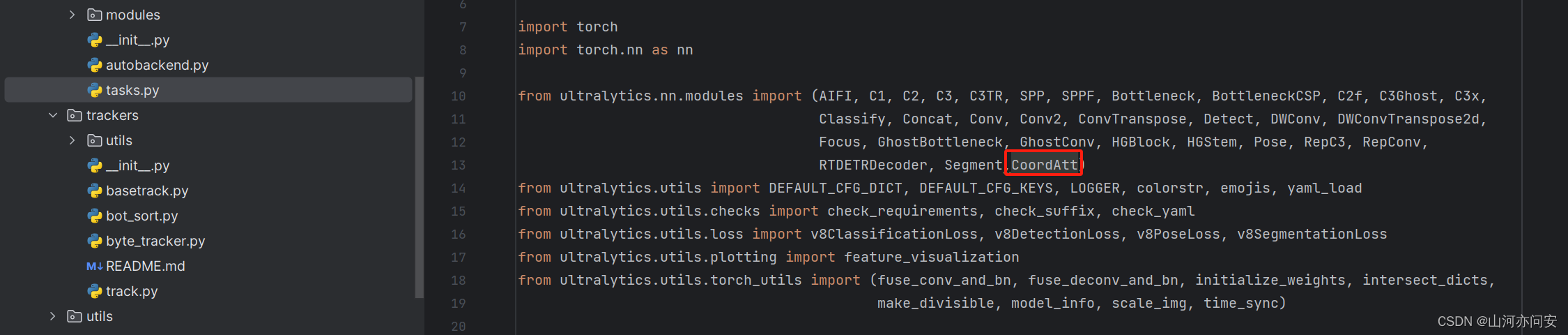Expand the bottom utils folder

pos(52,316)
